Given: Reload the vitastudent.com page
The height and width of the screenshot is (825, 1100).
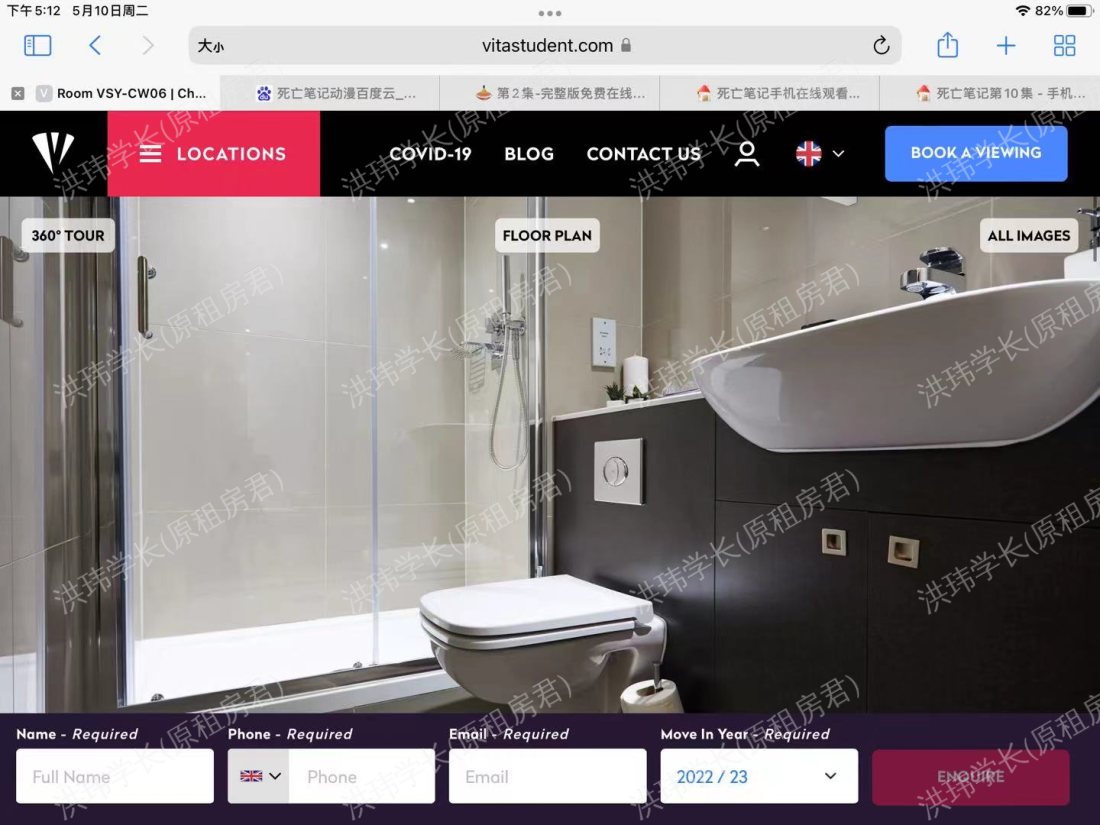Looking at the screenshot, I should point(881,45).
